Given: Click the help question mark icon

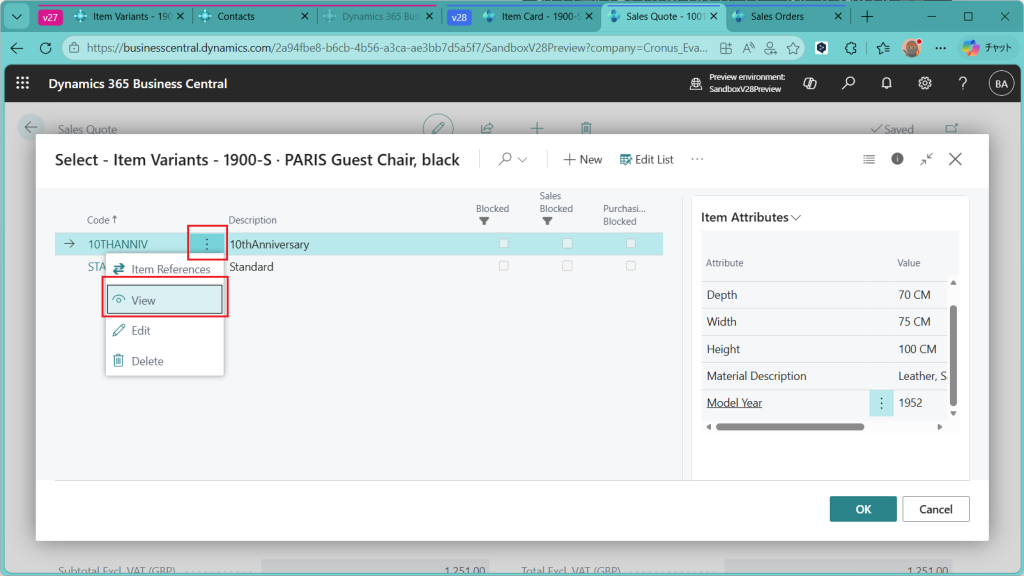Looking at the screenshot, I should point(962,84).
